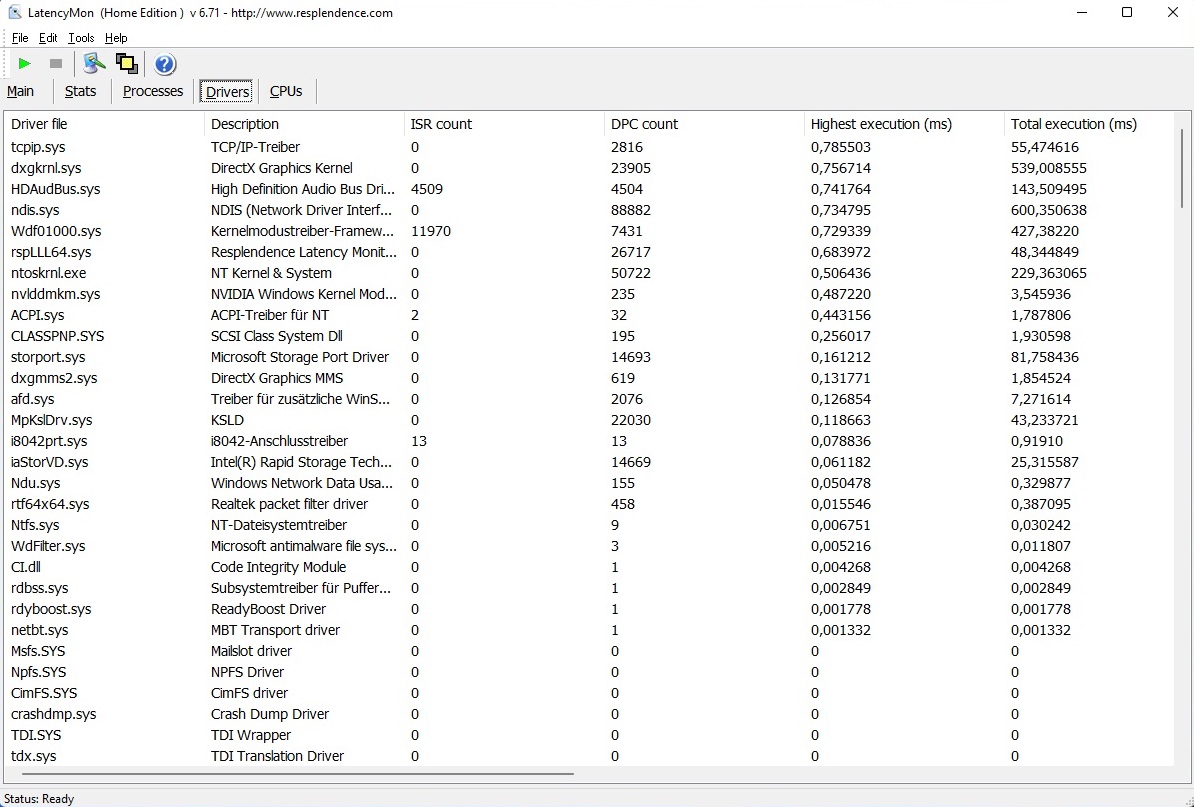Viewport: 1194px width, 807px height.
Task: Sort by Total execution (ms) header
Action: (1089, 124)
